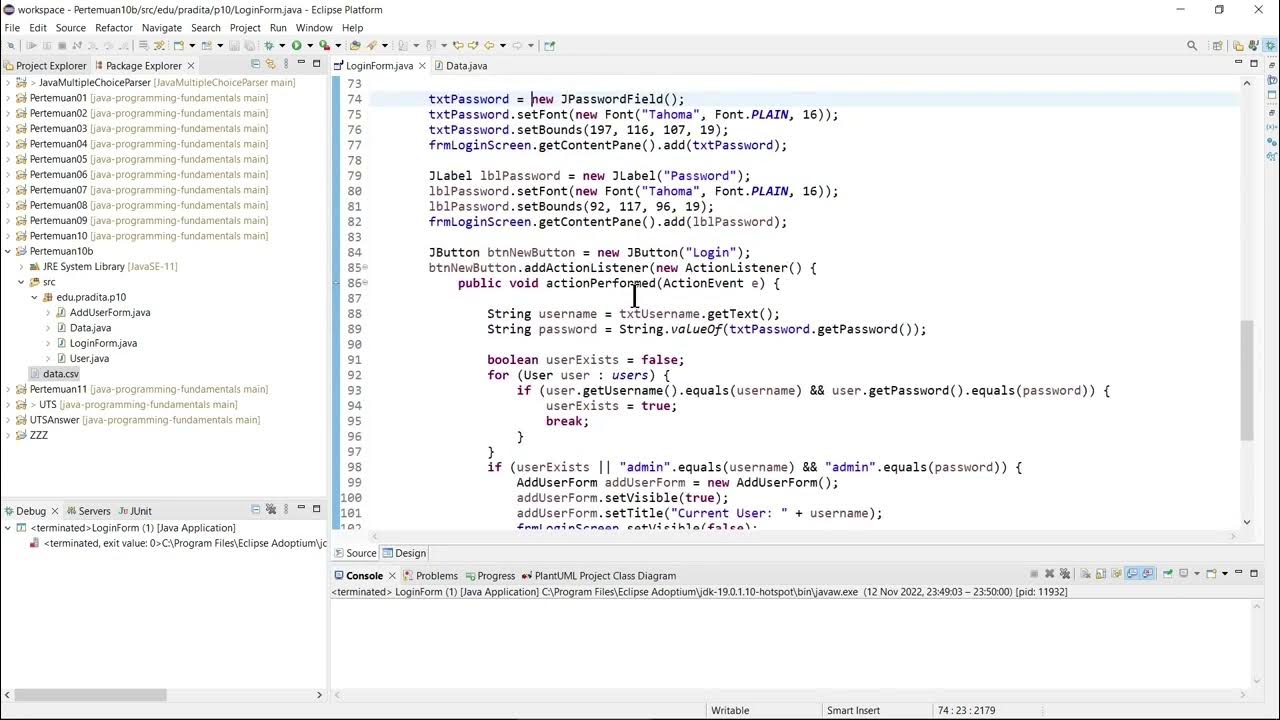Collapse the Pertemuan10b project
1280x720 pixels.
[8, 252]
